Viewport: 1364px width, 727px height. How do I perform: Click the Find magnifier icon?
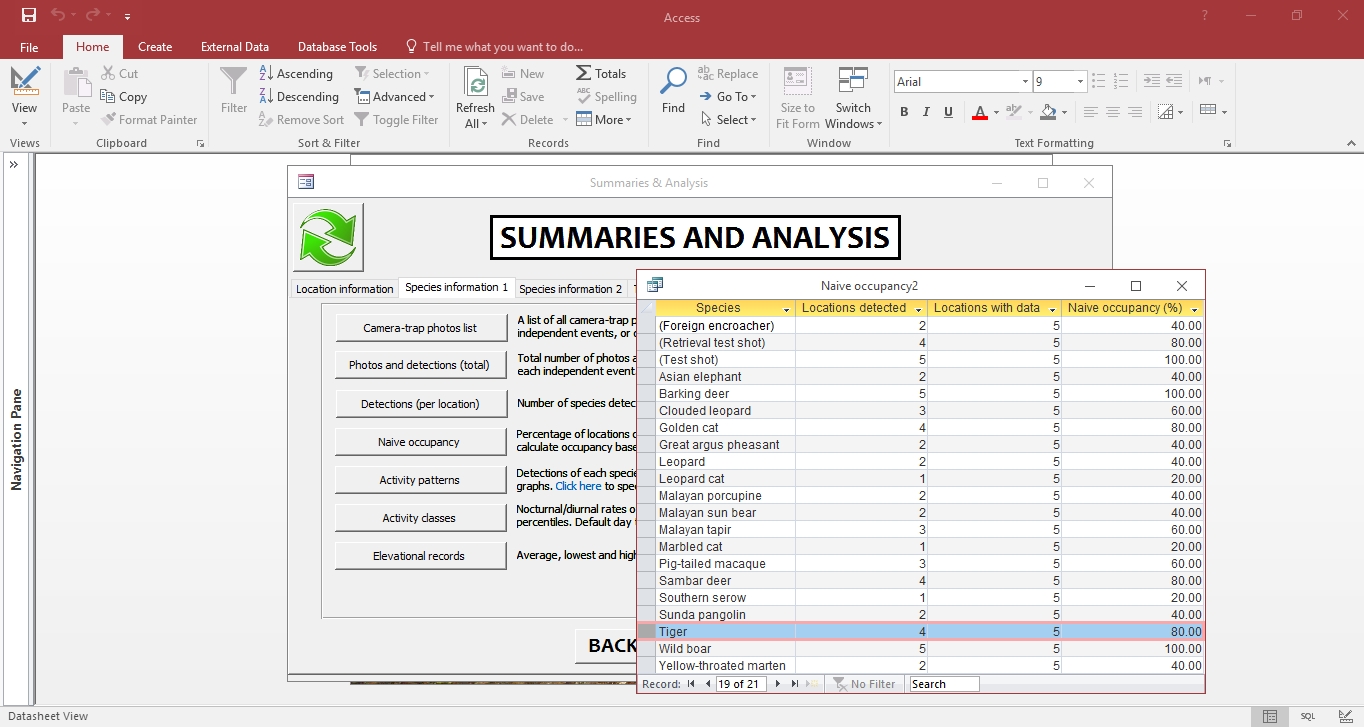click(674, 82)
